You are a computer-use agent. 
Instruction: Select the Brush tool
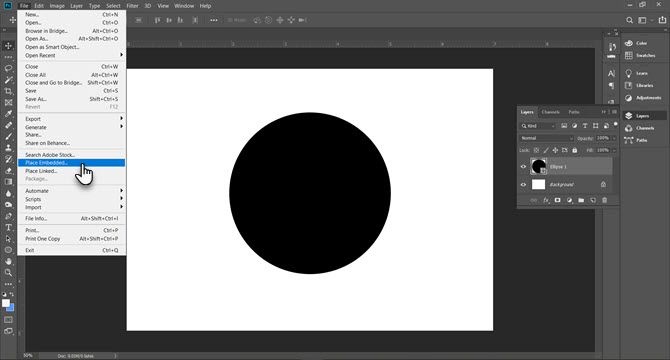click(x=8, y=136)
